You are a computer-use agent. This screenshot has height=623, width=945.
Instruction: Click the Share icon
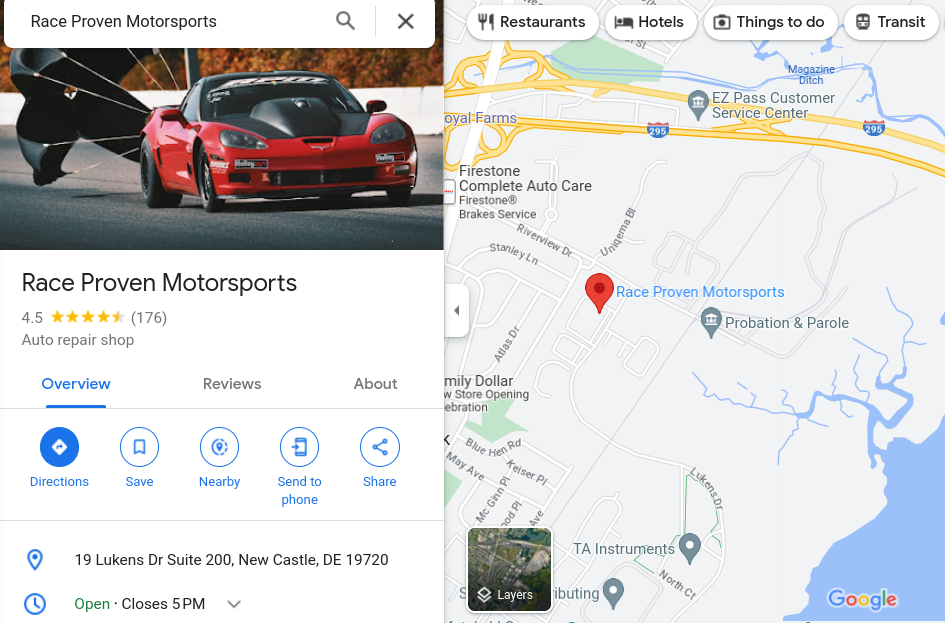380,447
